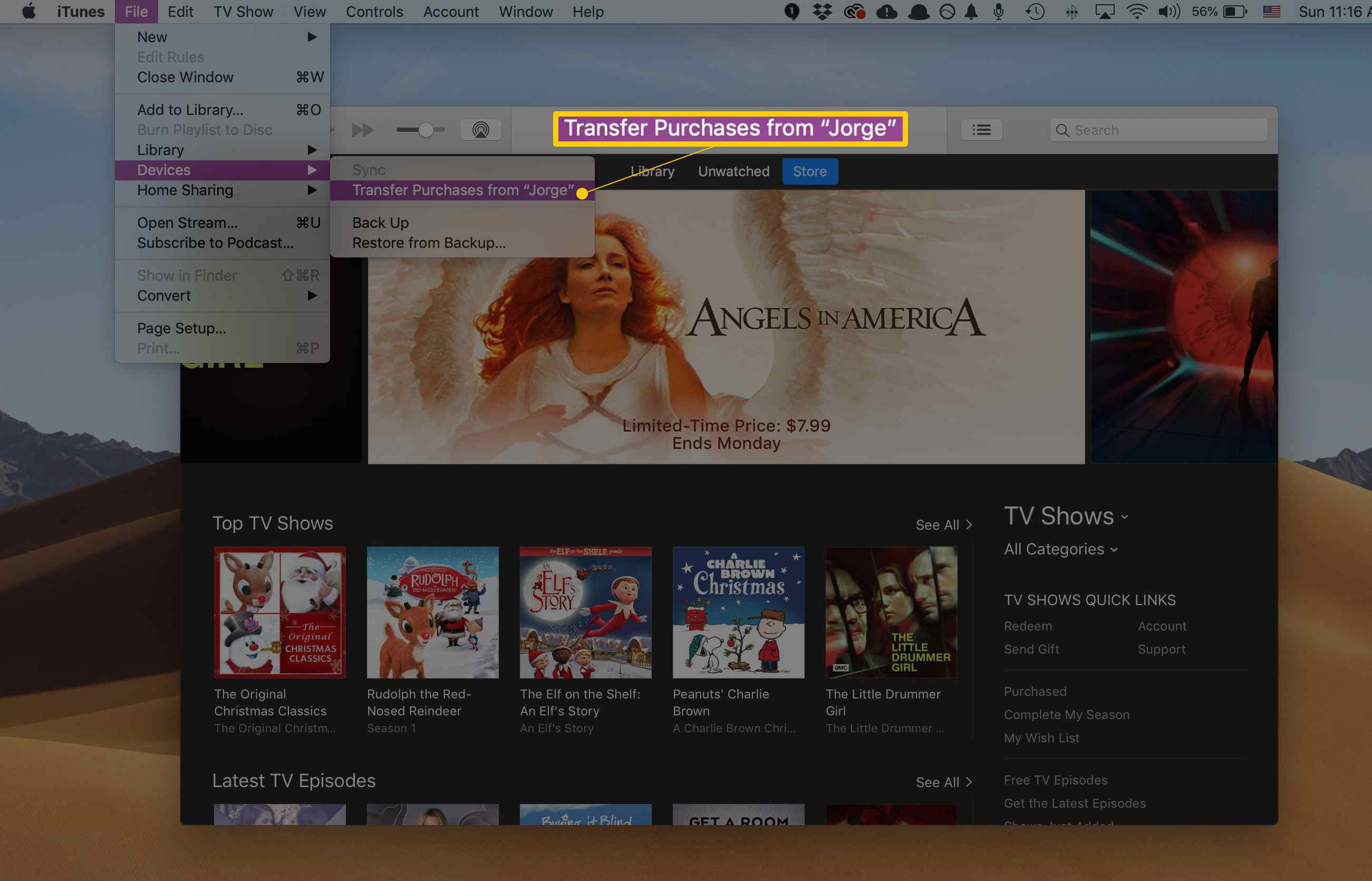
Task: Open the All Categories dropdown
Action: point(1061,549)
